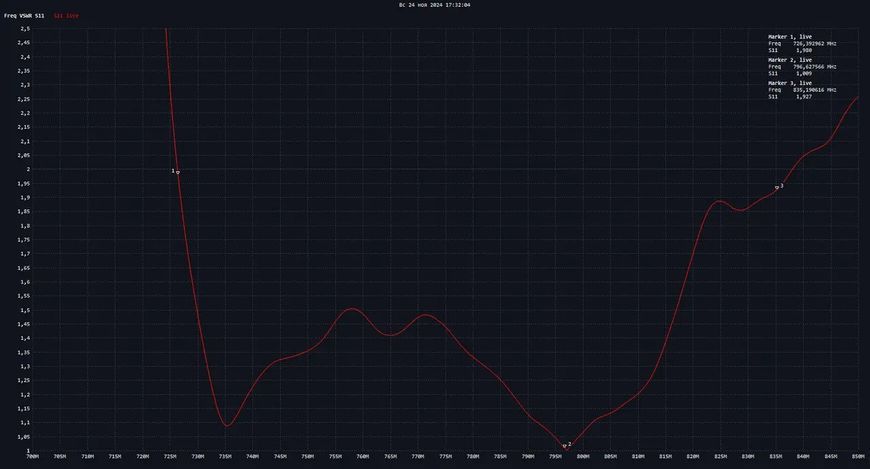
Task: Select marker 2 triangle at the curve minimum
Action: coord(564,446)
